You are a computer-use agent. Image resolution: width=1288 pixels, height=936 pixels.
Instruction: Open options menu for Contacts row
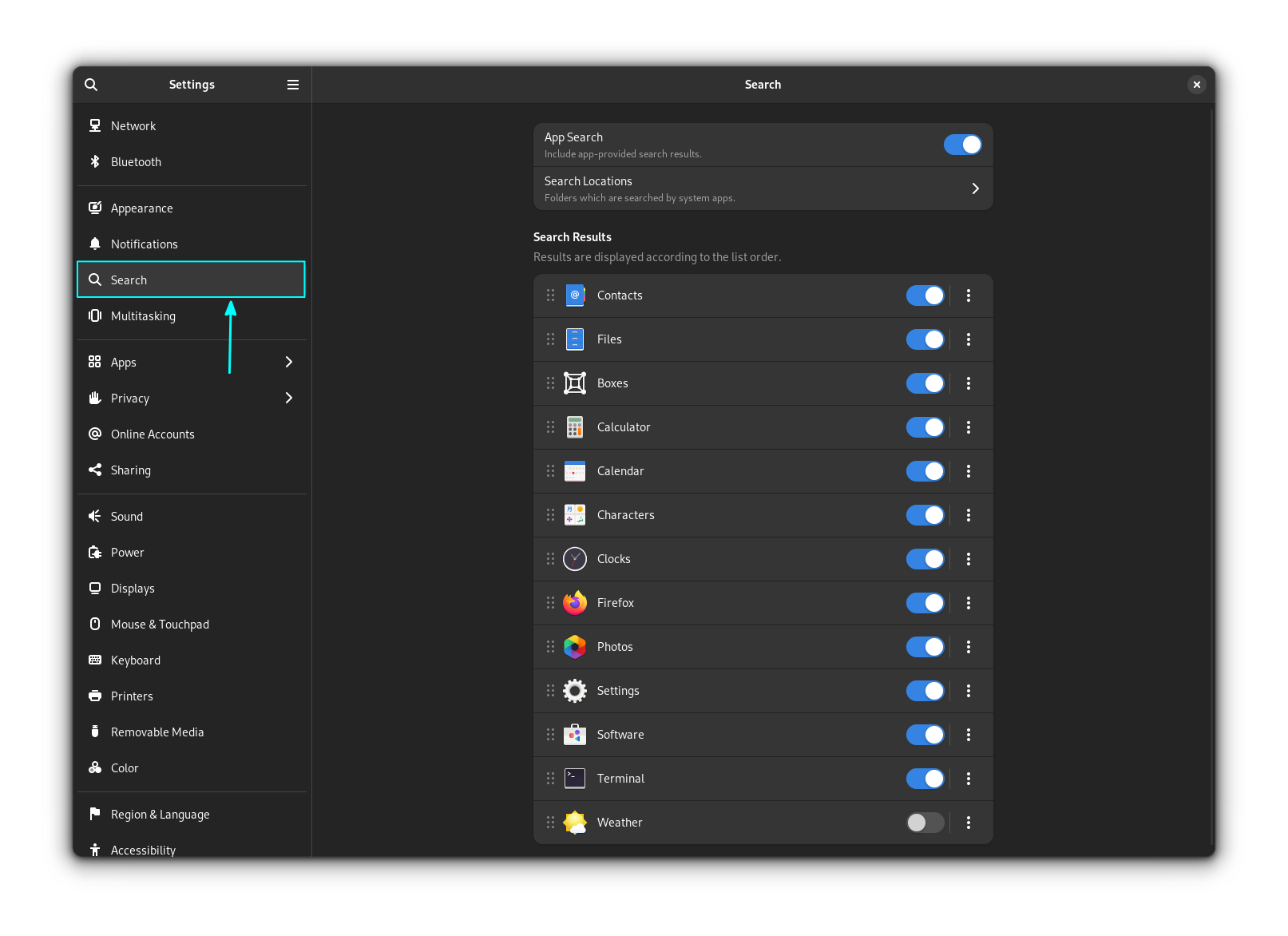(x=969, y=295)
